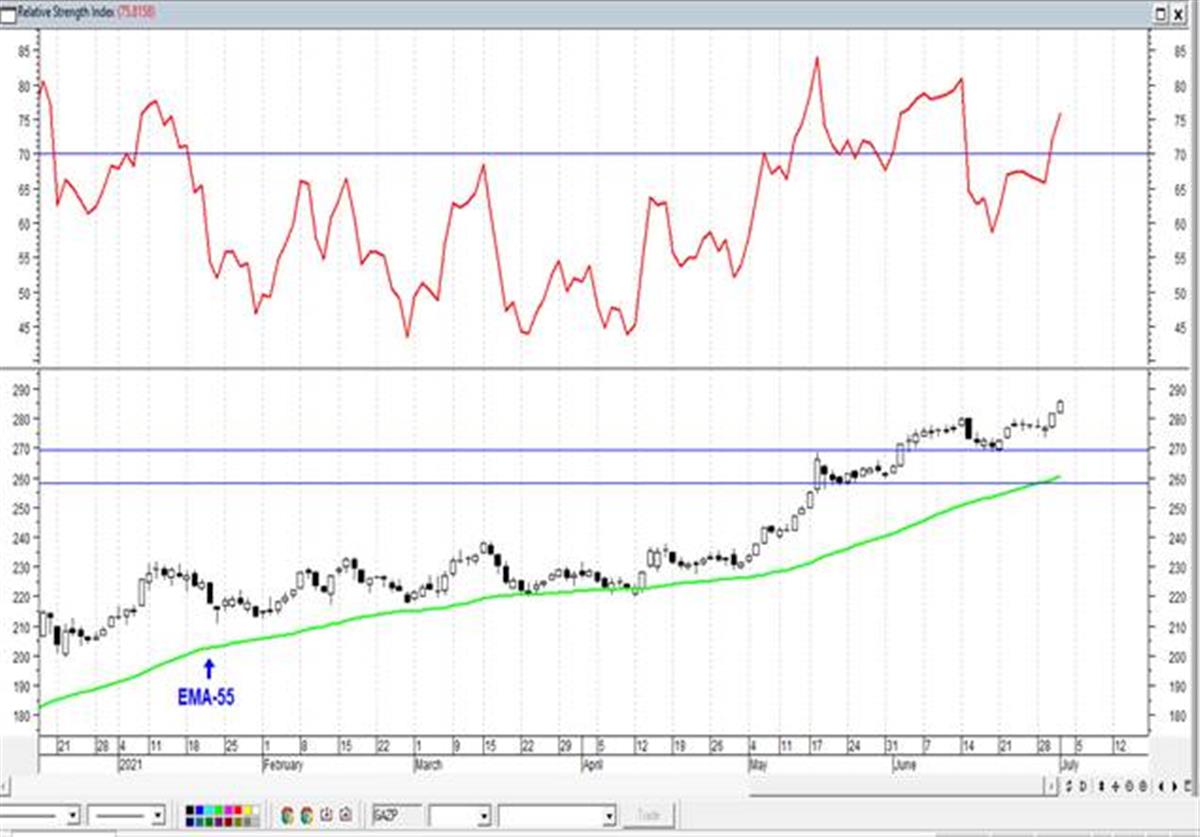
Task: Open the first line style dropdown
Action: coord(72,816)
